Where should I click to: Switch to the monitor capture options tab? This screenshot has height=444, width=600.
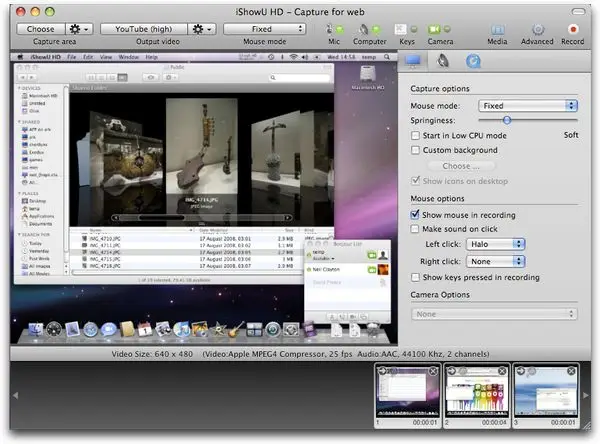click(413, 61)
